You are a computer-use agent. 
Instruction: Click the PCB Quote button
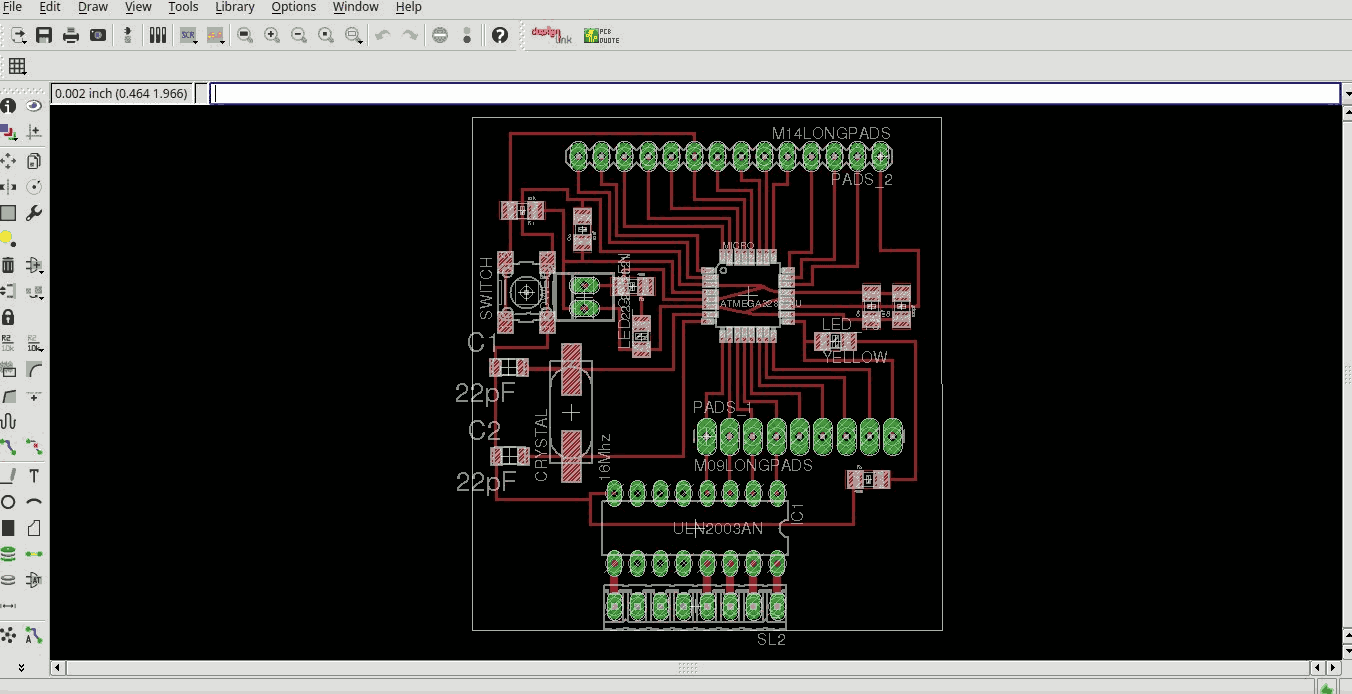602,35
